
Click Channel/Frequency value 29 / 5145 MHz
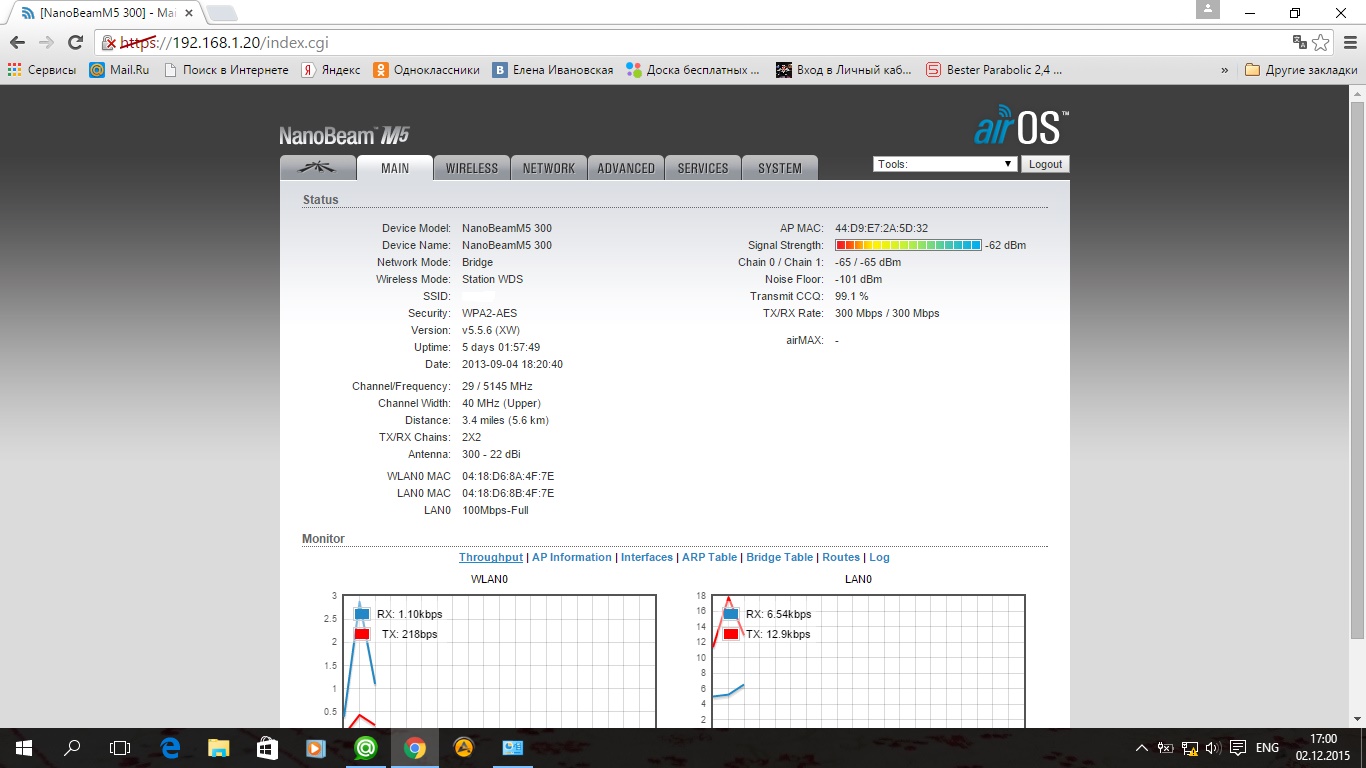pos(497,386)
